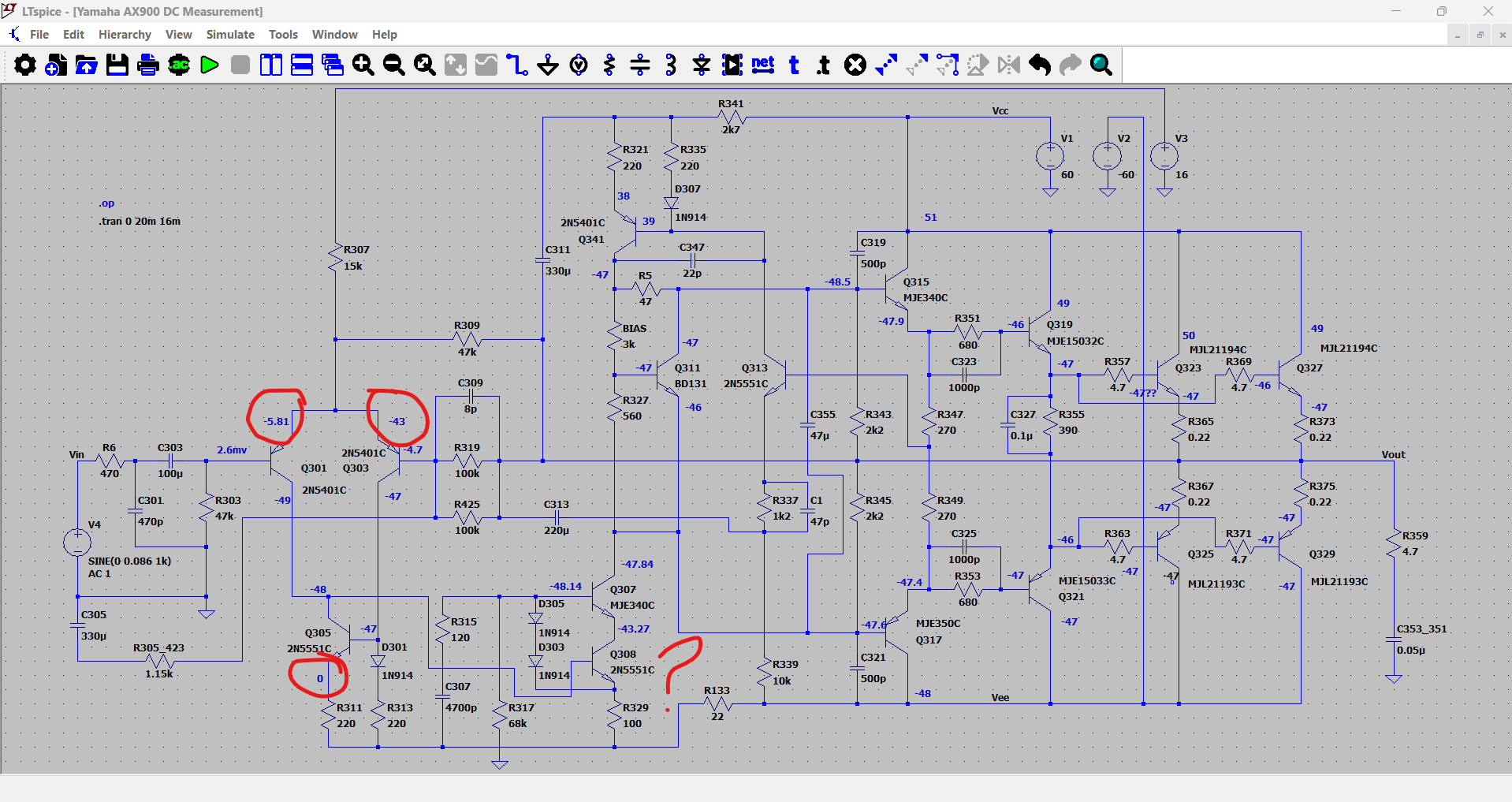Screen dimensions: 1512x802
Task: Open the component library browser
Action: (x=732, y=65)
